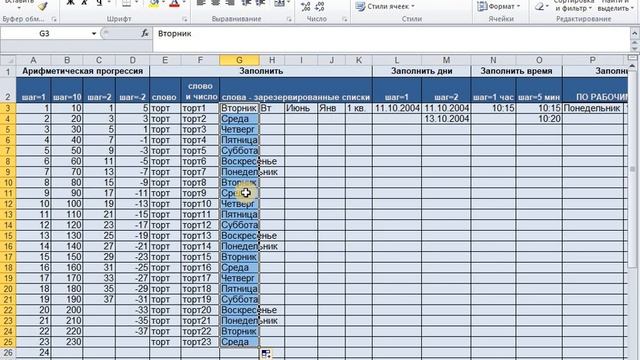
Task: Open Шрифт group dialog launcher
Action: [185, 19]
